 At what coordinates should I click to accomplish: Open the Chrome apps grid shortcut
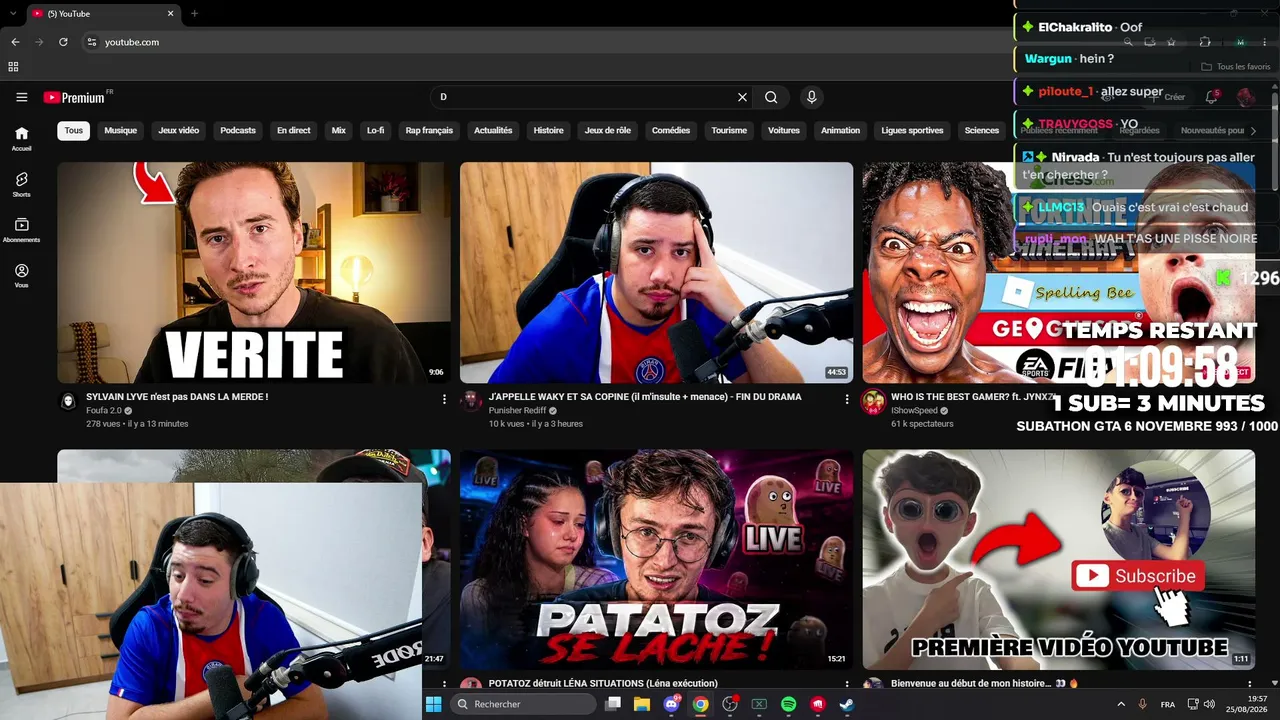tap(13, 67)
